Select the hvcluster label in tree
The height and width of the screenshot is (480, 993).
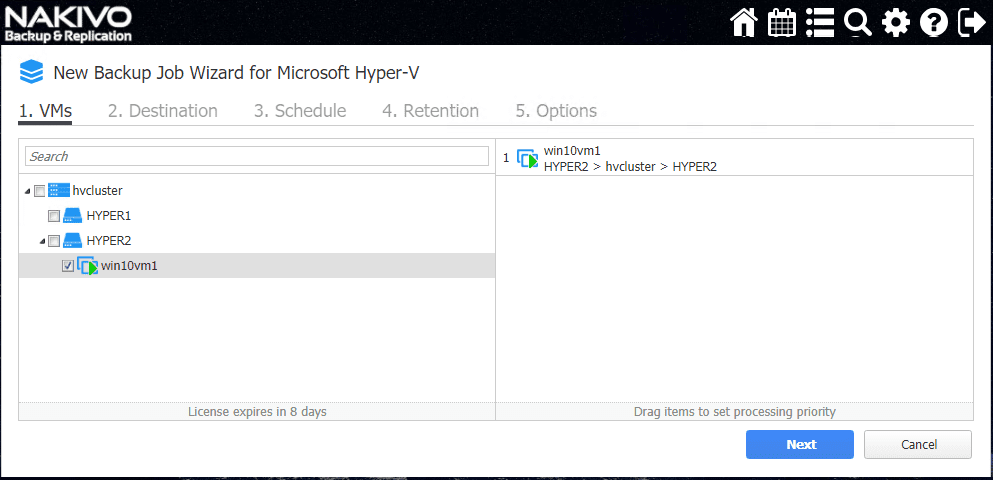pos(98,191)
